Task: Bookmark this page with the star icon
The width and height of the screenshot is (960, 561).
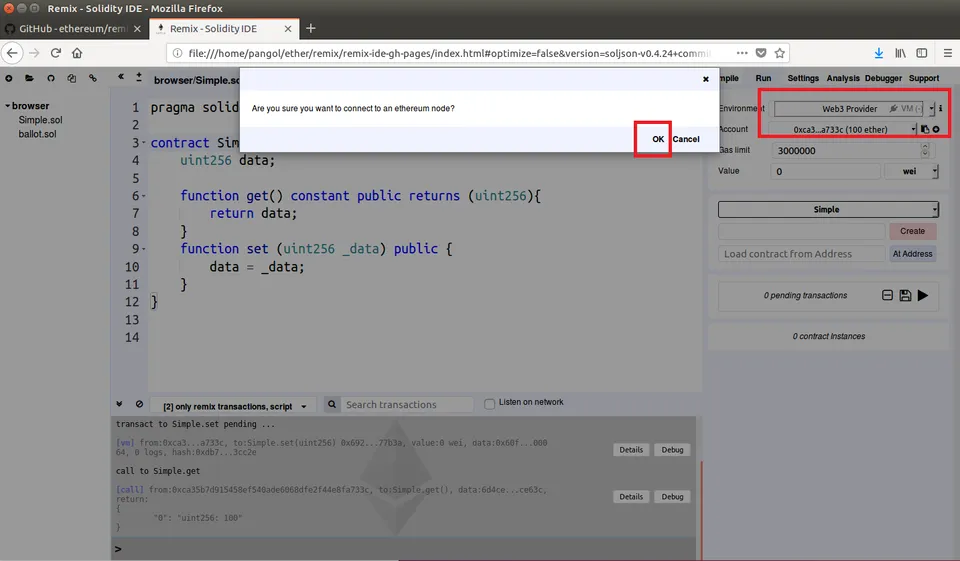Action: (x=779, y=53)
